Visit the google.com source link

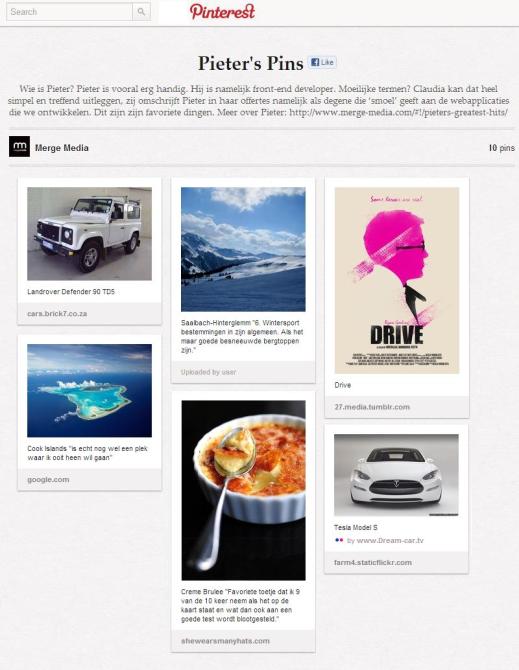(48, 479)
